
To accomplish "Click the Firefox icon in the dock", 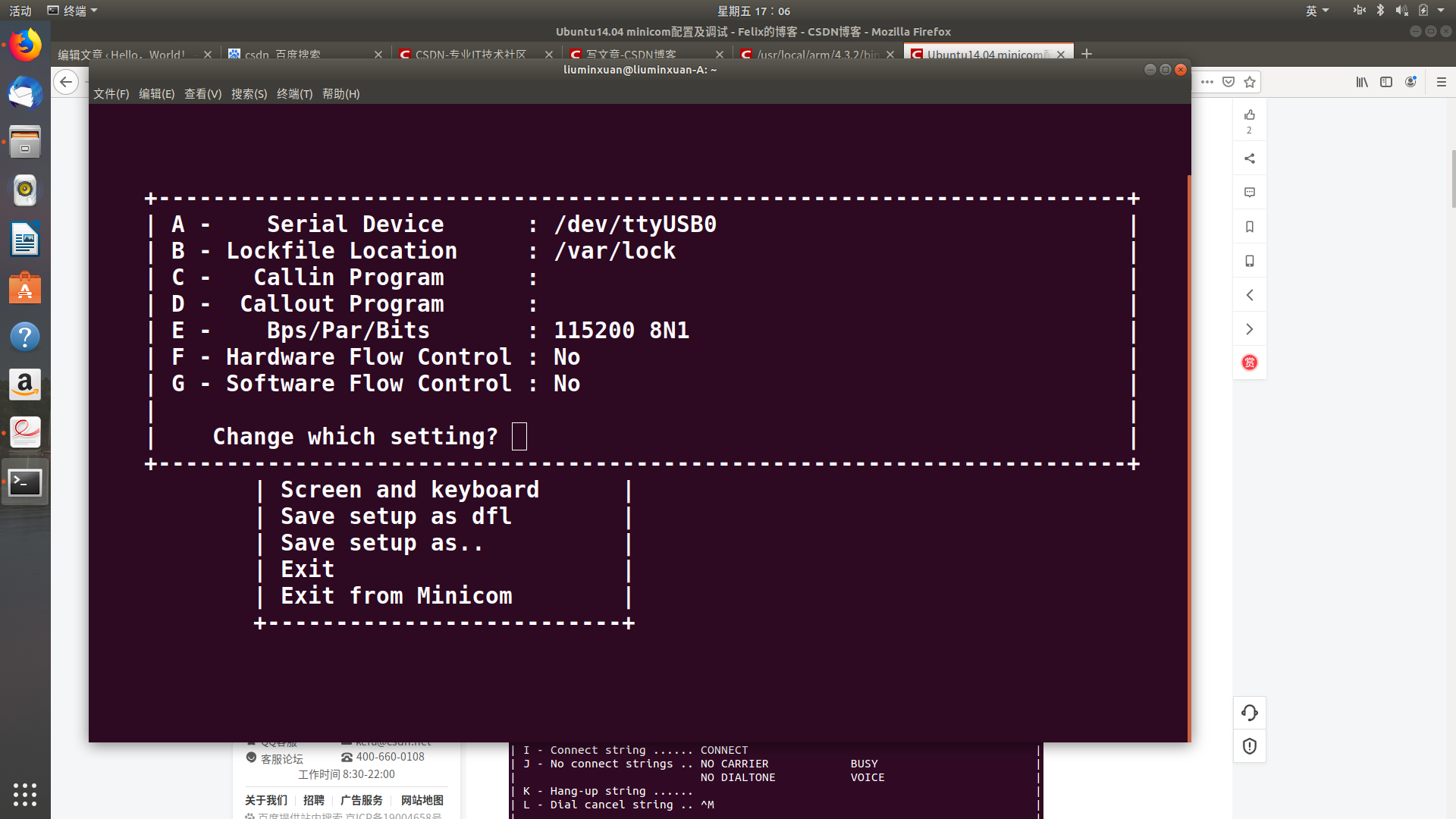I will click(x=25, y=45).
